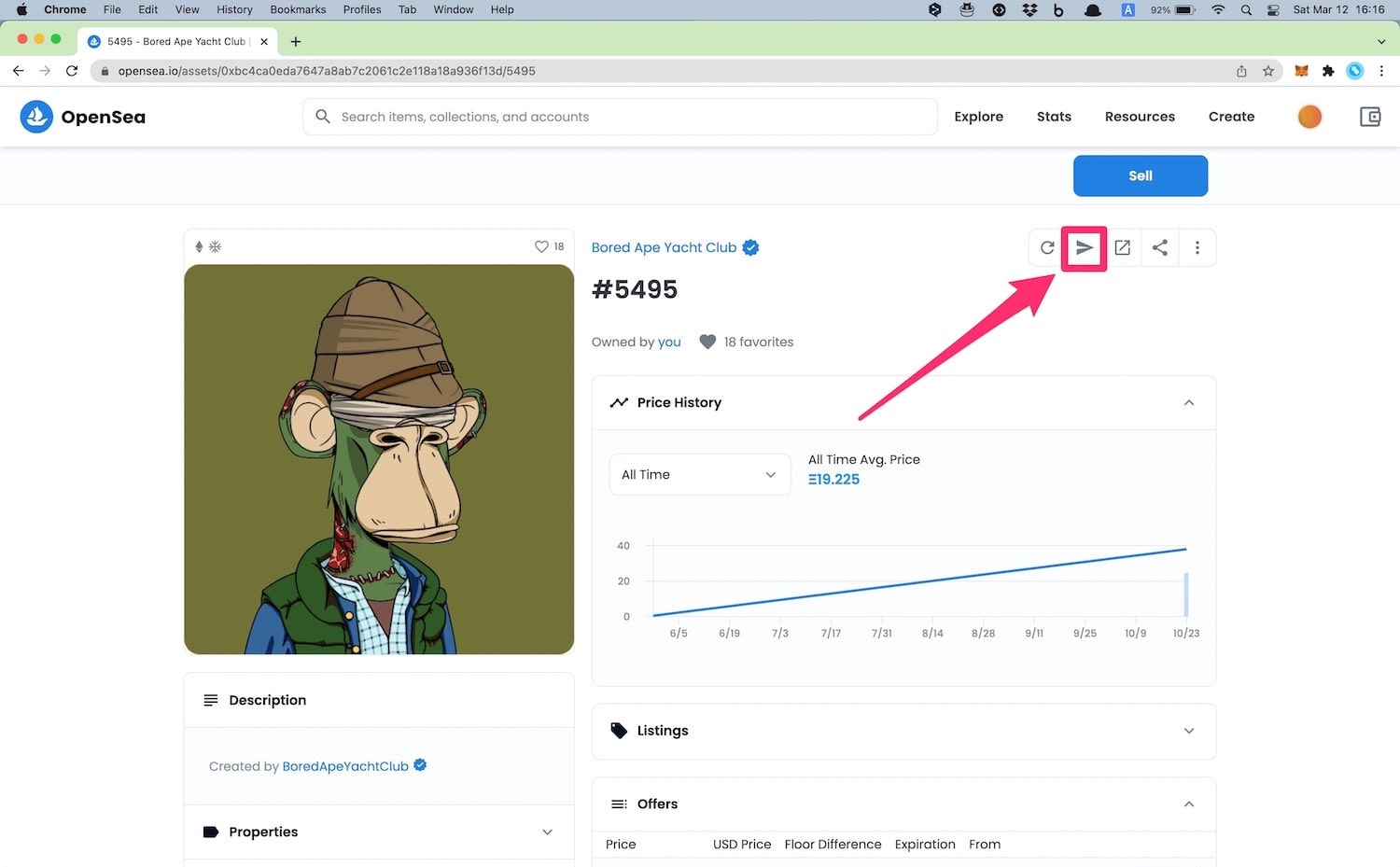The height and width of the screenshot is (867, 1400).
Task: Click the address bar URL
Action: point(327,71)
